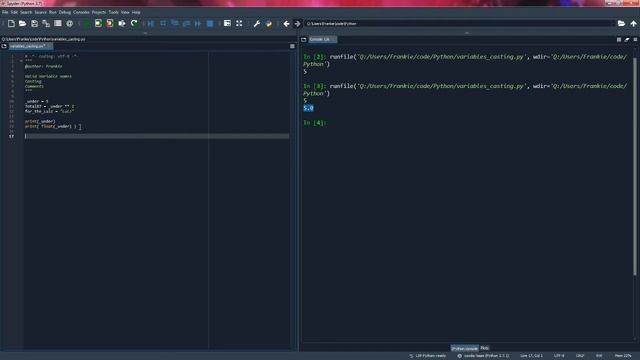Open the Help menu
Screen dimensions: 640x360
pyautogui.click(x=136, y=12)
